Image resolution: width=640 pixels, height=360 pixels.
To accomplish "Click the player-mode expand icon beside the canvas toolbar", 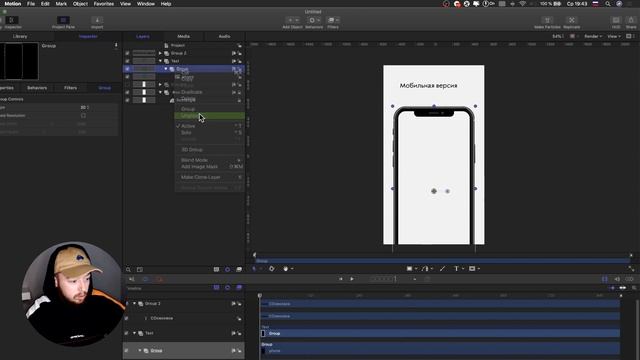I will point(631,269).
